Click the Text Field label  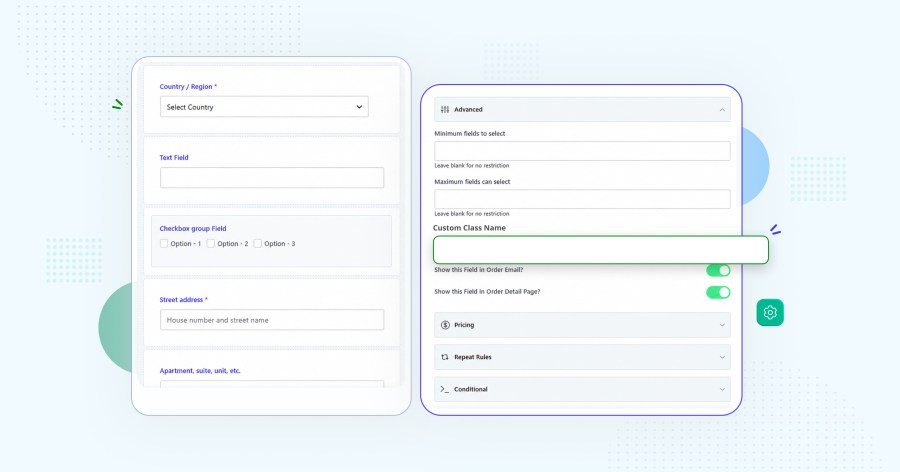pos(174,157)
